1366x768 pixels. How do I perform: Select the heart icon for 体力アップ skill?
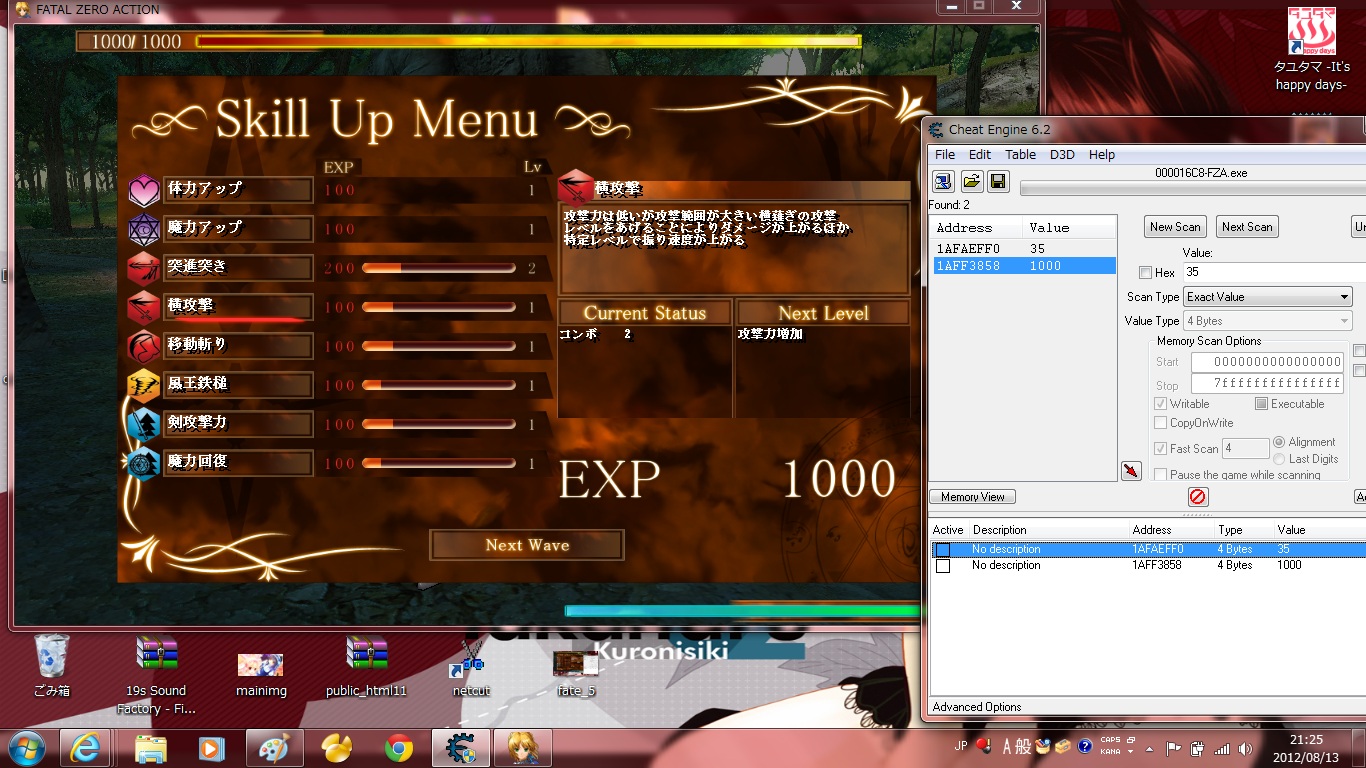pyautogui.click(x=144, y=189)
